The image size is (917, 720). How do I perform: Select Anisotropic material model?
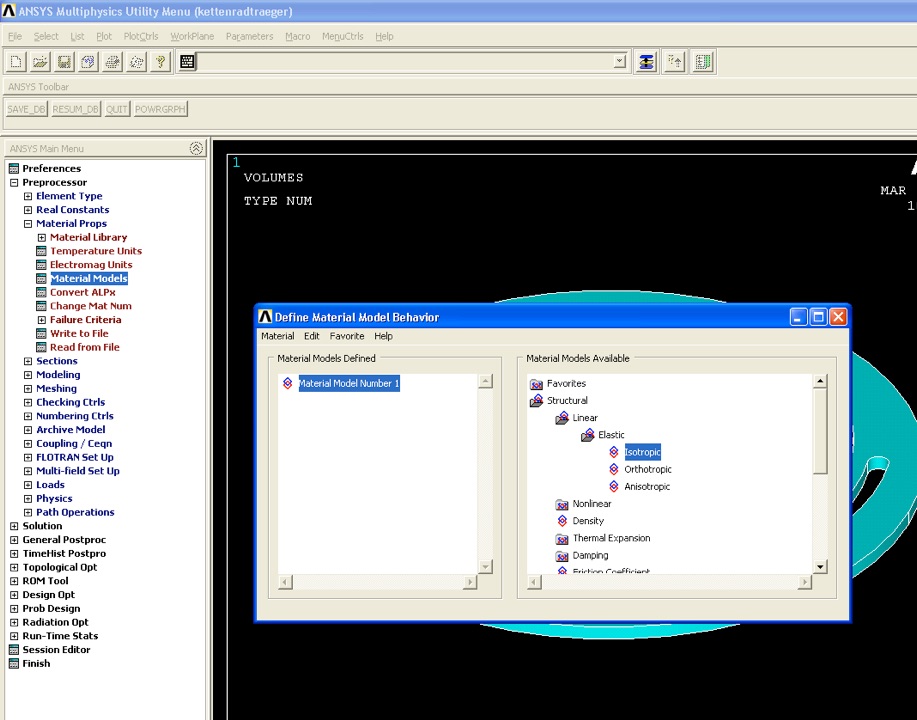[x=647, y=487]
